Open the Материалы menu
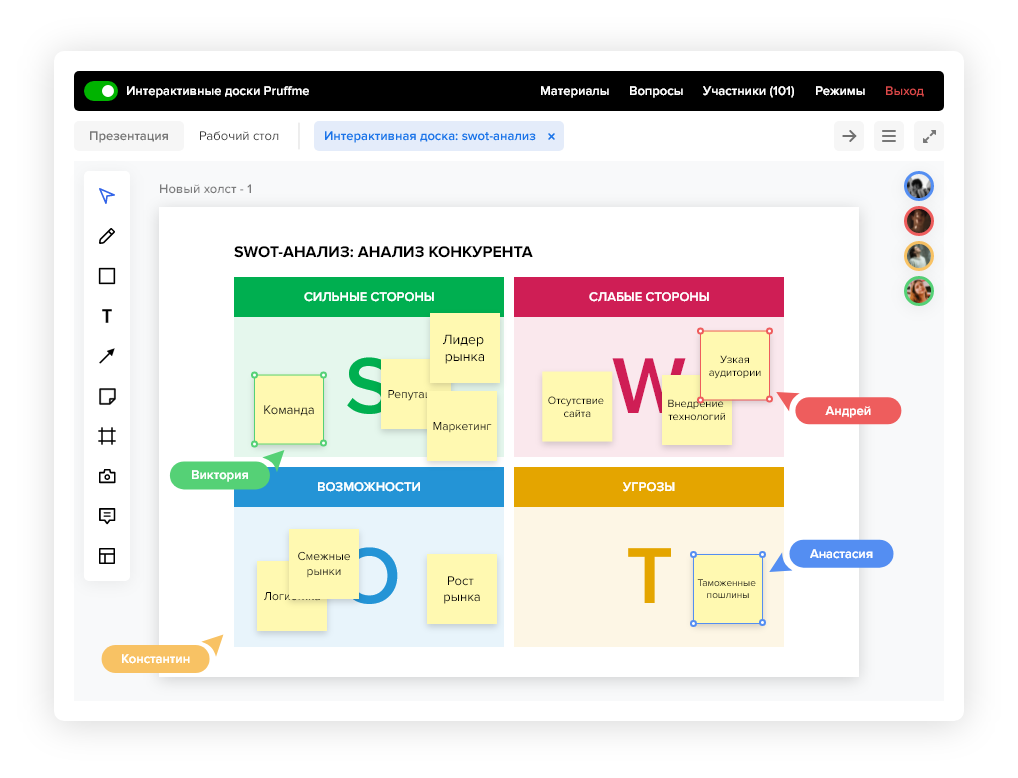1018x778 pixels. [x=574, y=91]
